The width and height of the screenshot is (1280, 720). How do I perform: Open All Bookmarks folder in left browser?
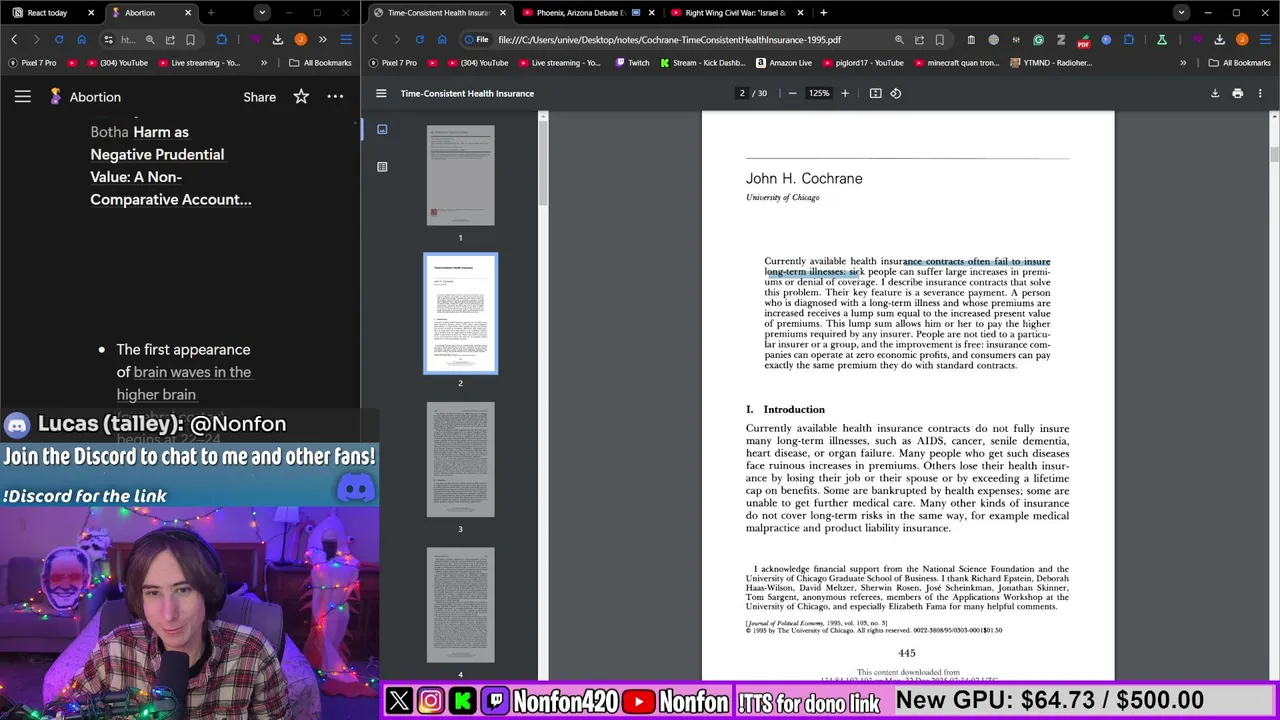(320, 63)
